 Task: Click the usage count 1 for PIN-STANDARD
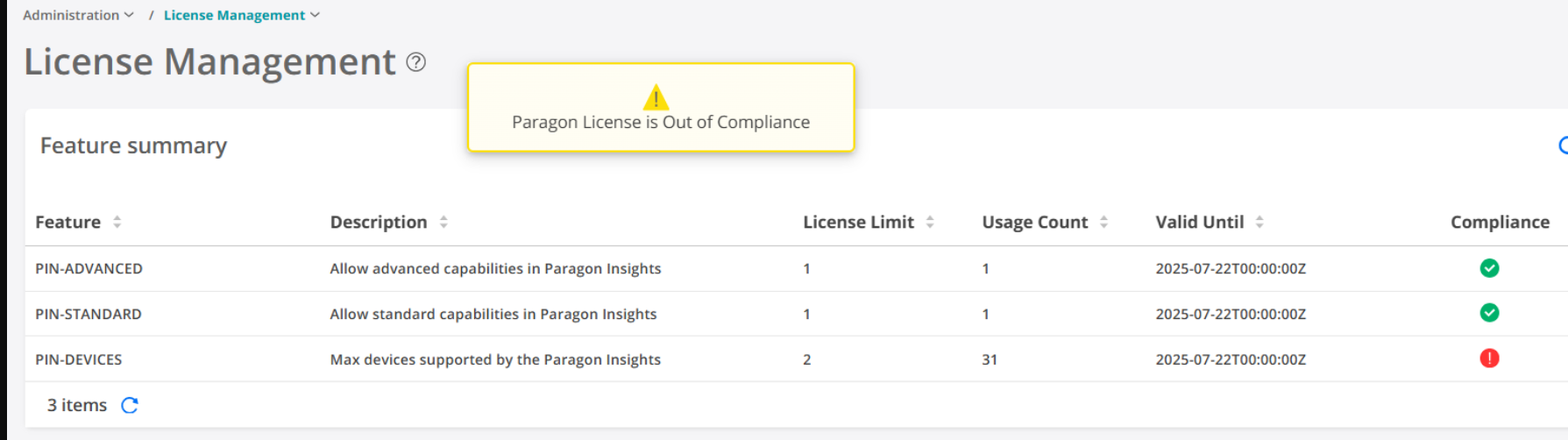coord(986,314)
